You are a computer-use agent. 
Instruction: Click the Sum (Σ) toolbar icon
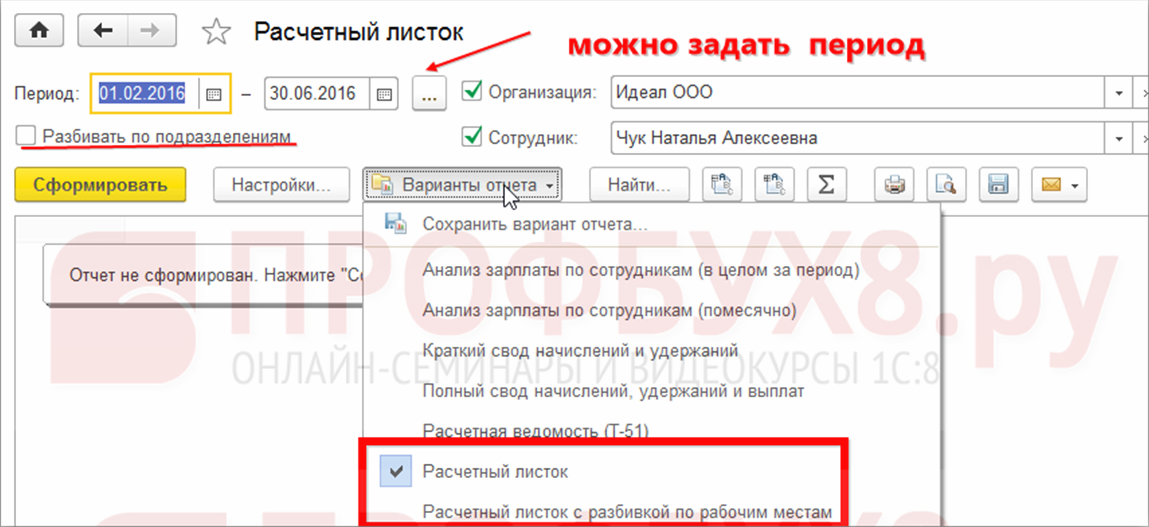(x=826, y=185)
